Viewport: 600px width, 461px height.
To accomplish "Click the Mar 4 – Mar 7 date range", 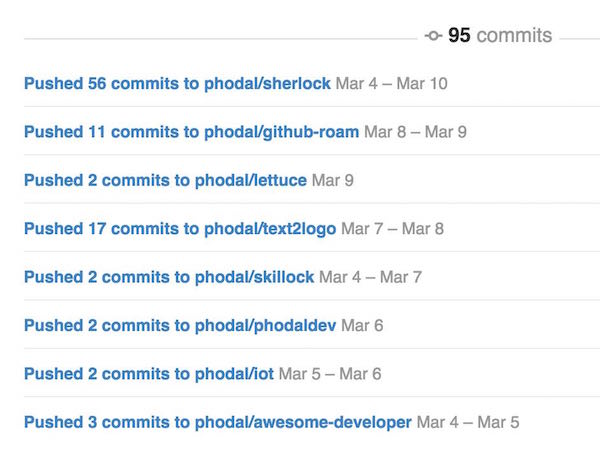I will [371, 277].
